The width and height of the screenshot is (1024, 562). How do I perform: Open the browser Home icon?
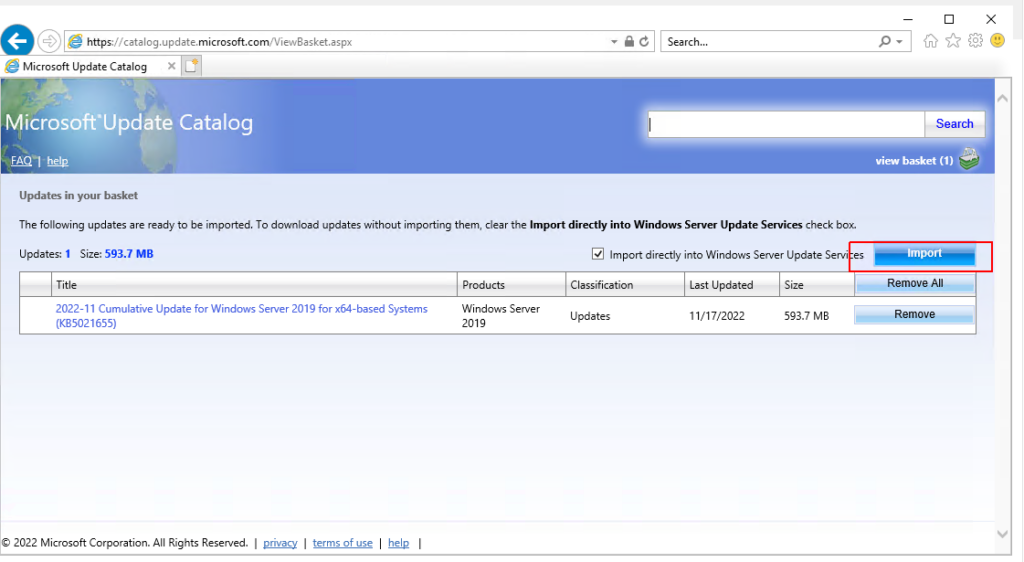(x=931, y=41)
